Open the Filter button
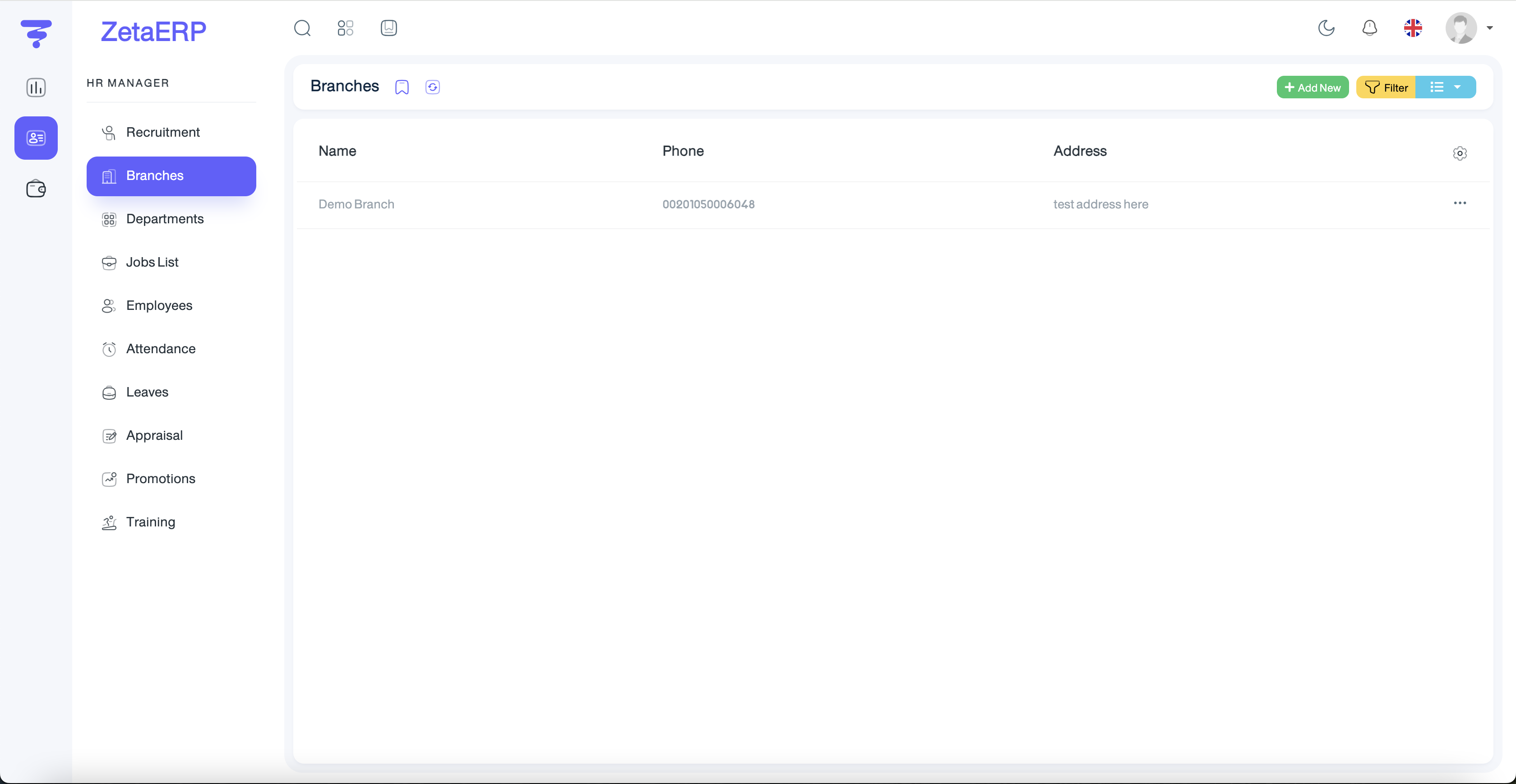1516x784 pixels. [1385, 87]
